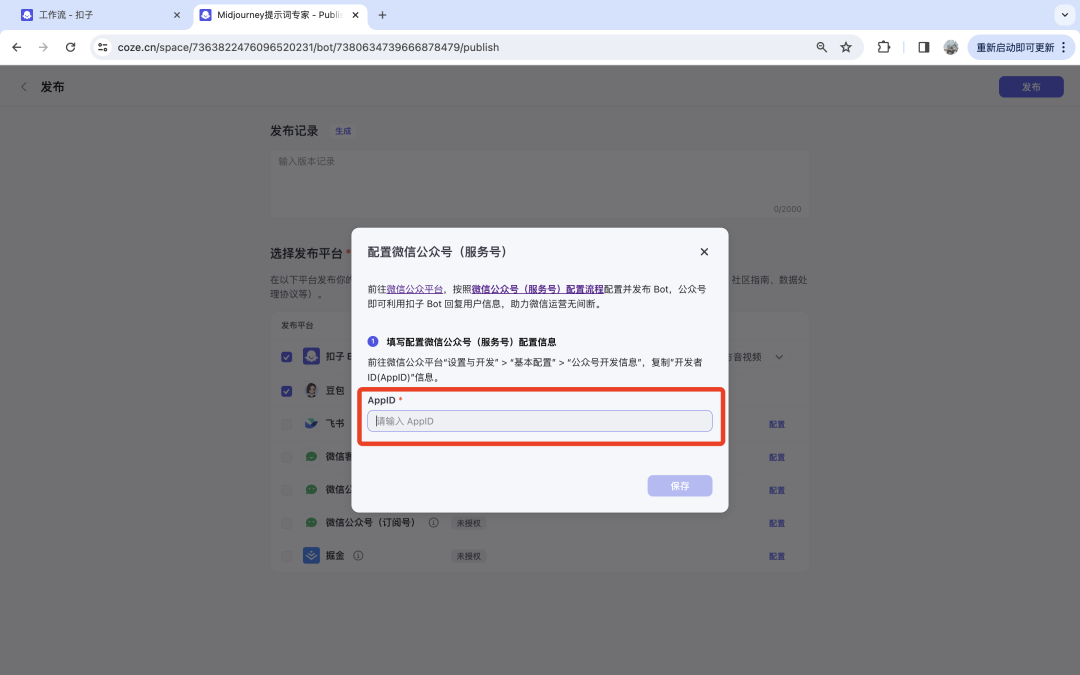Click the 豆包 avatar icon
This screenshot has height=675, width=1080.
[311, 391]
